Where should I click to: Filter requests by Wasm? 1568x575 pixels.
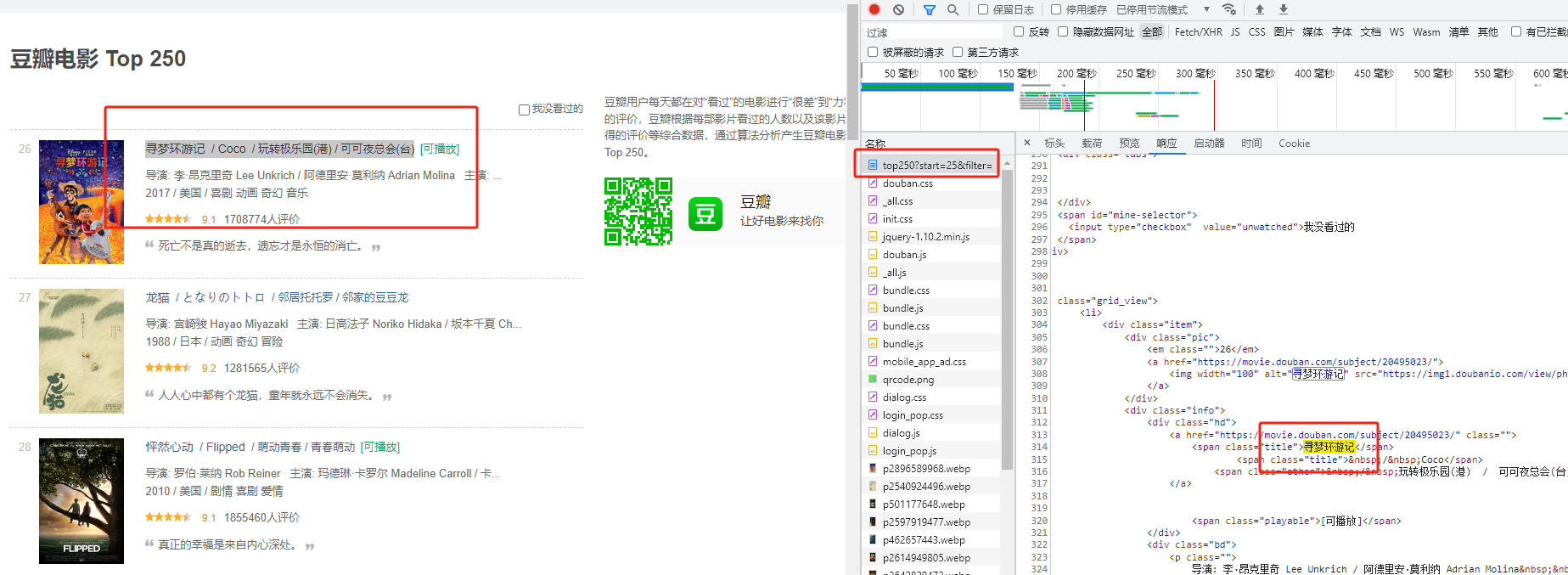click(x=1426, y=32)
